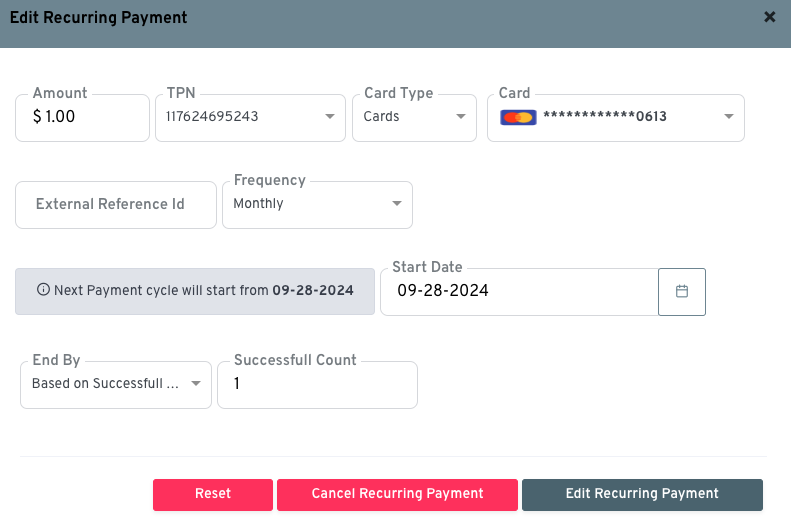Click the info icon beside Next Payment notice
The width and height of the screenshot is (791, 520).
[43, 291]
